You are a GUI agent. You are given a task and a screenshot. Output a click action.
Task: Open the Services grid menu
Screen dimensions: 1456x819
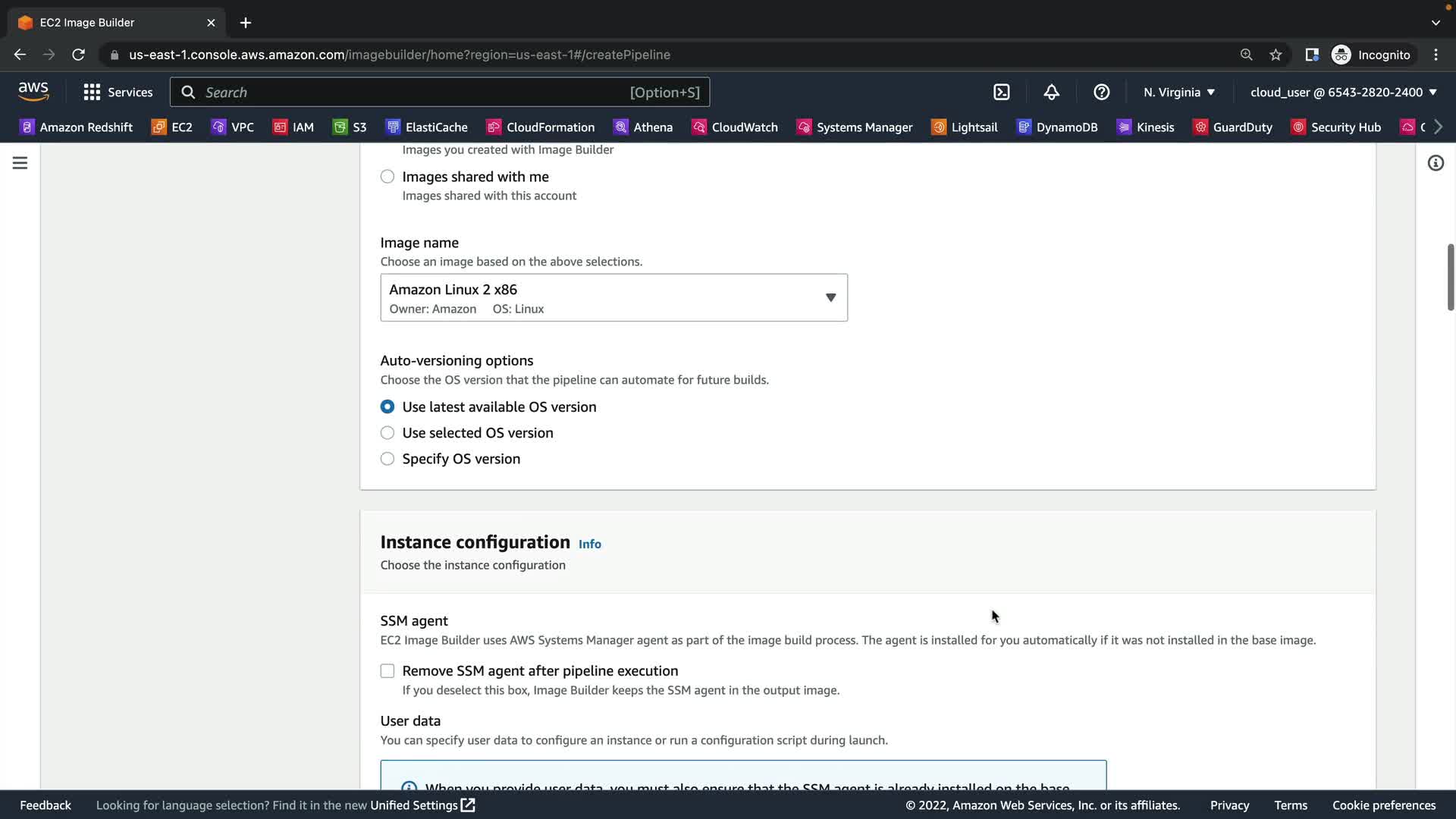click(118, 93)
